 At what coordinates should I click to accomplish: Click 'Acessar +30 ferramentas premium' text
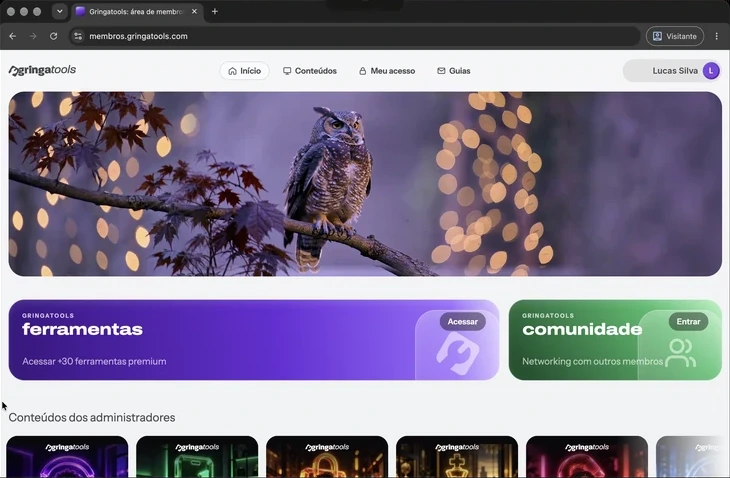coord(94,361)
